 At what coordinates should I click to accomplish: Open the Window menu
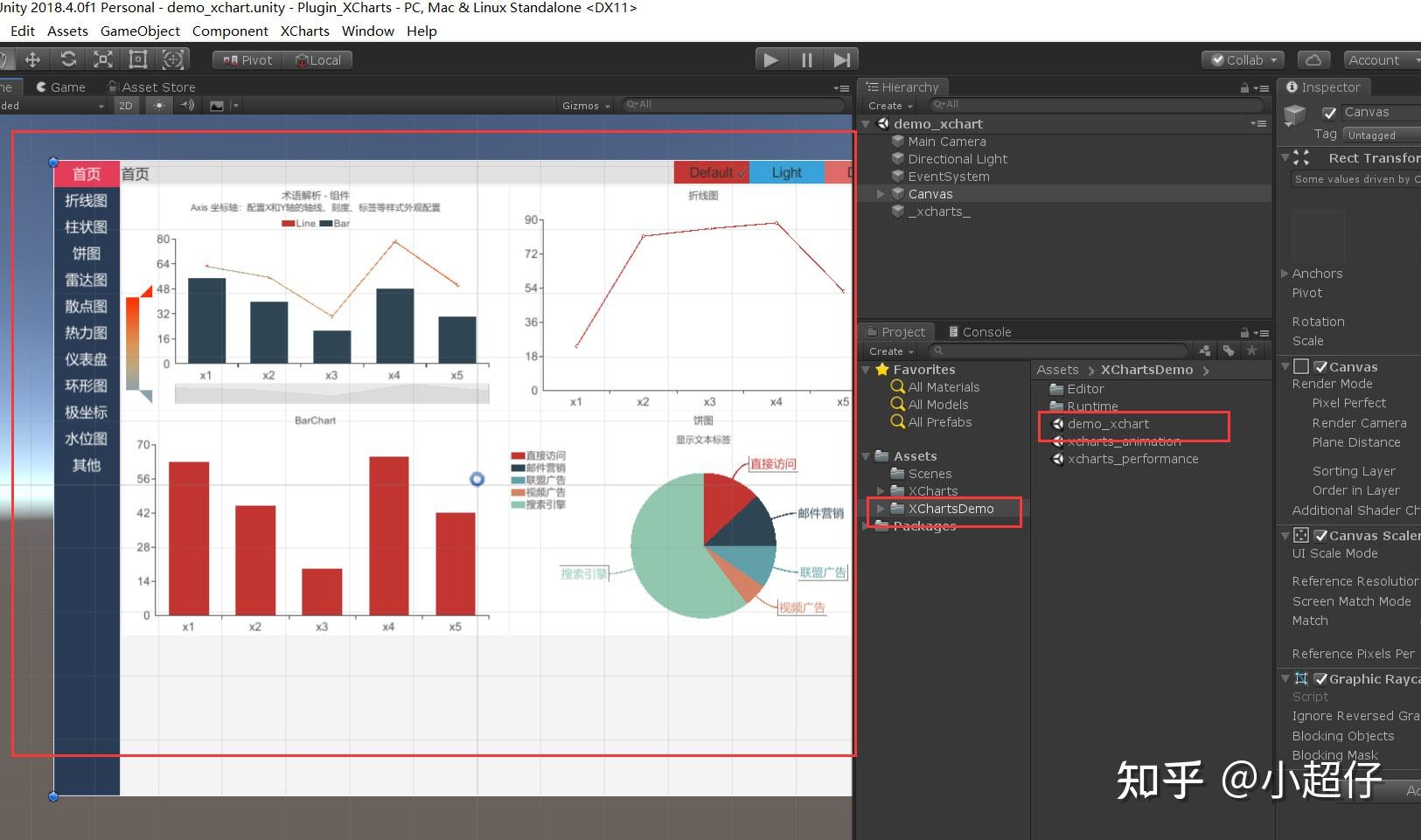pos(367,31)
